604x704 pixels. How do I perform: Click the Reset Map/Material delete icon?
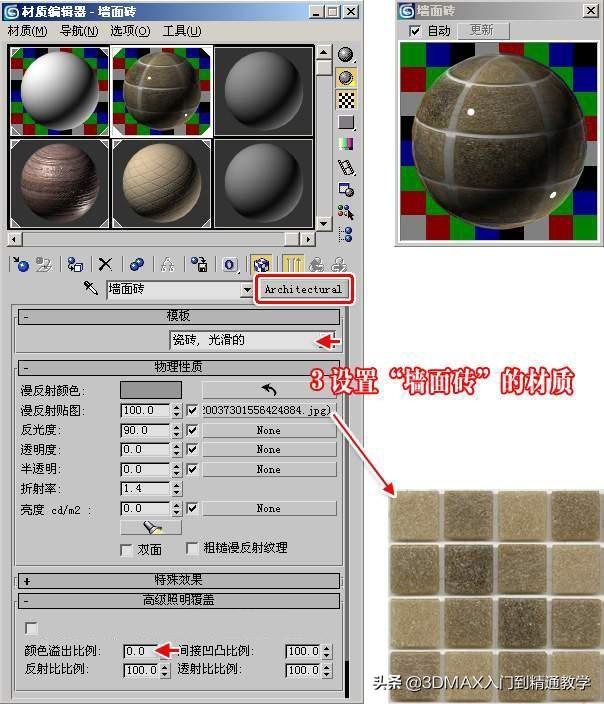click(104, 264)
